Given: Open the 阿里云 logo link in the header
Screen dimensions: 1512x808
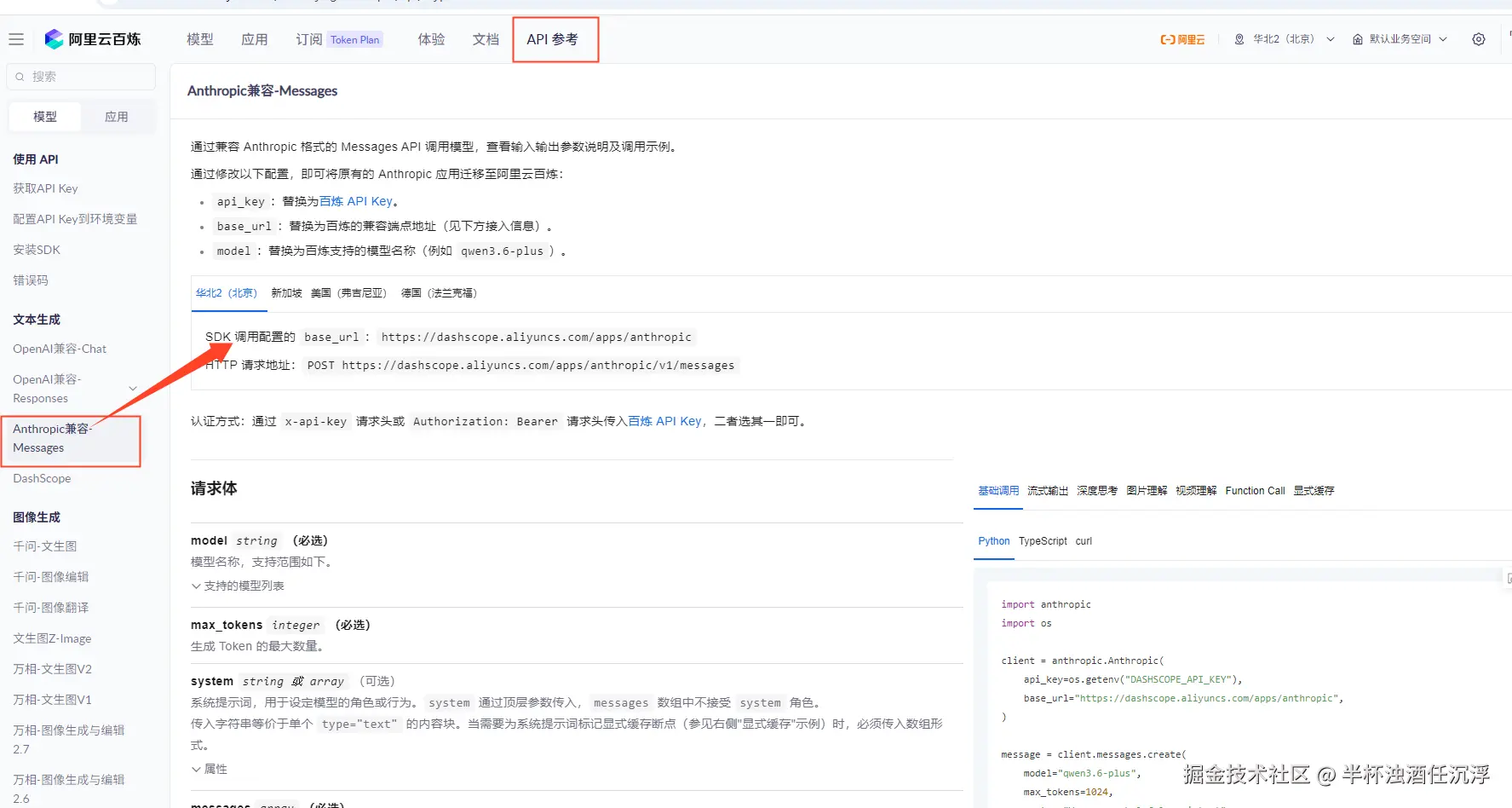Looking at the screenshot, I should [x=1182, y=39].
